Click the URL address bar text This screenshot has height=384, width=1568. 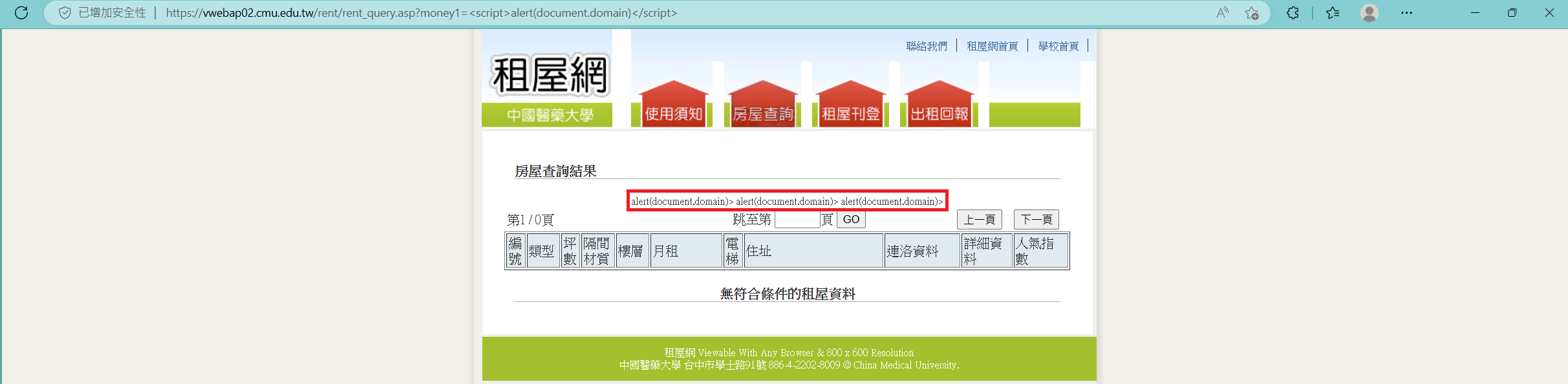tap(422, 13)
